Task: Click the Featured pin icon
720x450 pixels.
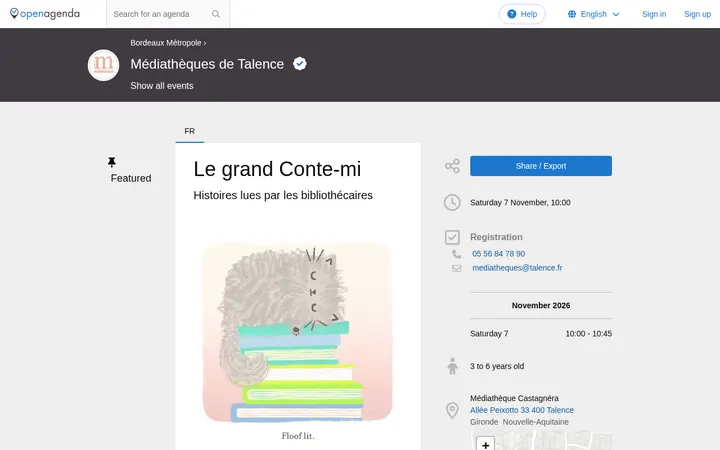Action: (112, 162)
